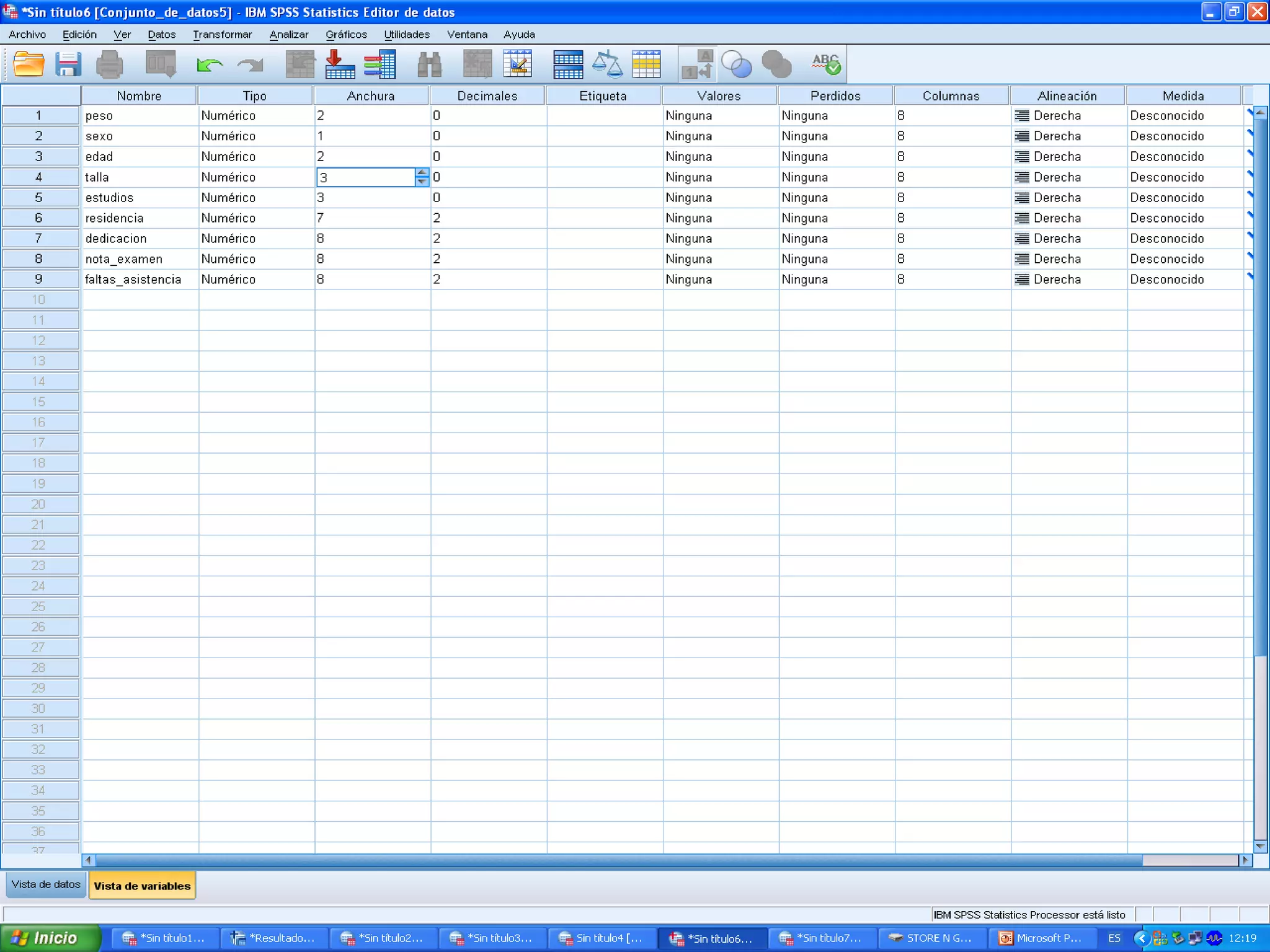The width and height of the screenshot is (1270, 952).
Task: Toggle the Value labels toolbar button
Action: pyautogui.click(x=697, y=64)
